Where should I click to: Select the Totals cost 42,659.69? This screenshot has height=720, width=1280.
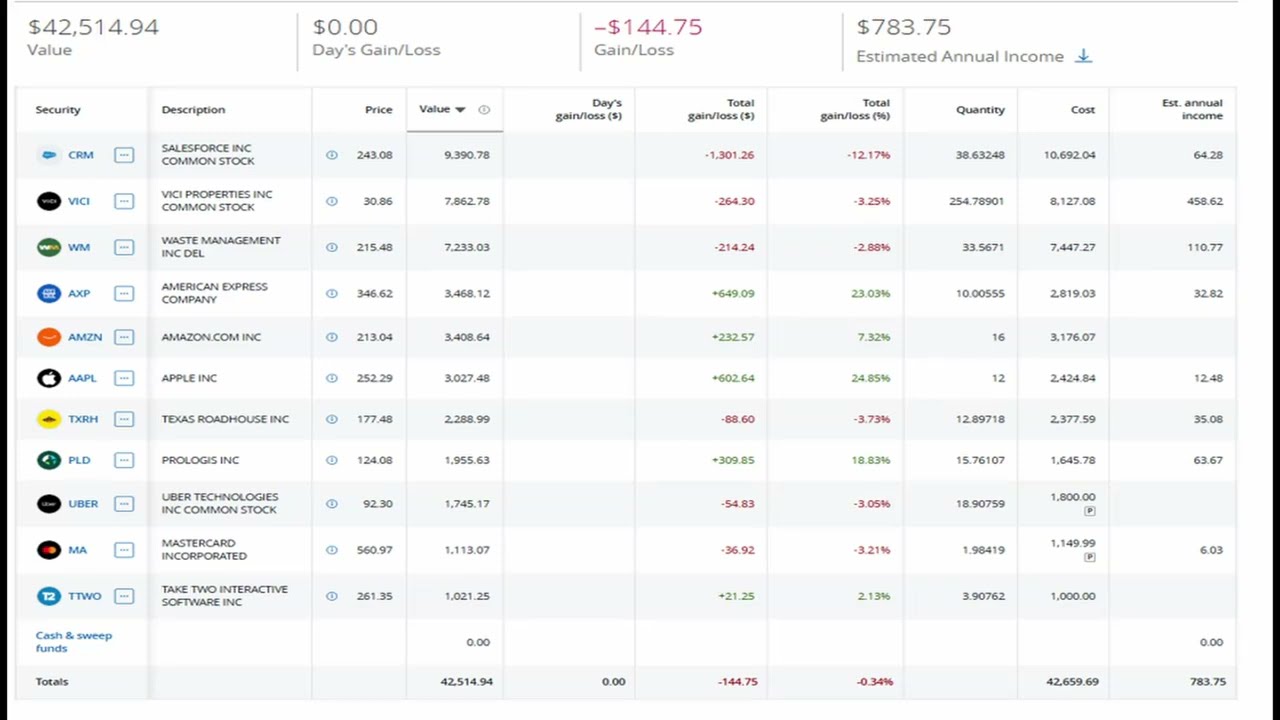tap(1072, 682)
